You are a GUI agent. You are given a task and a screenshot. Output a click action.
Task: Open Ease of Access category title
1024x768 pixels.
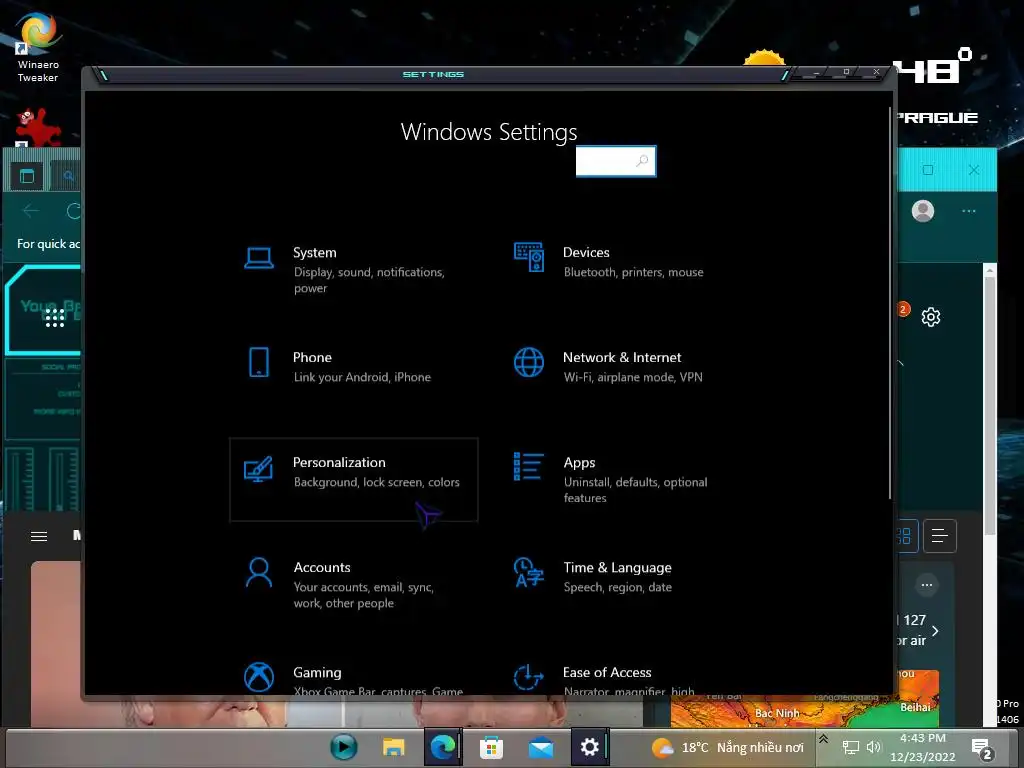(607, 672)
